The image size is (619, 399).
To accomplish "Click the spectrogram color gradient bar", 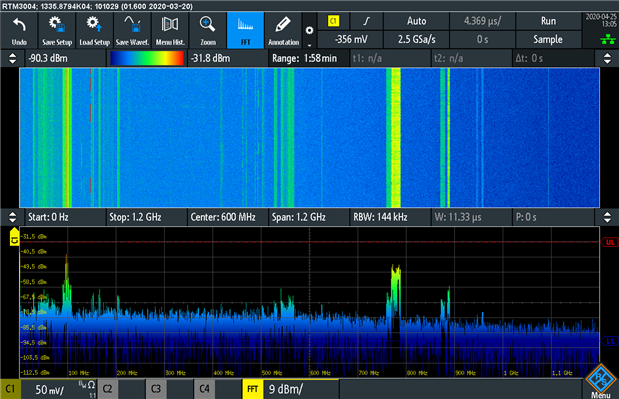I will tap(147, 58).
